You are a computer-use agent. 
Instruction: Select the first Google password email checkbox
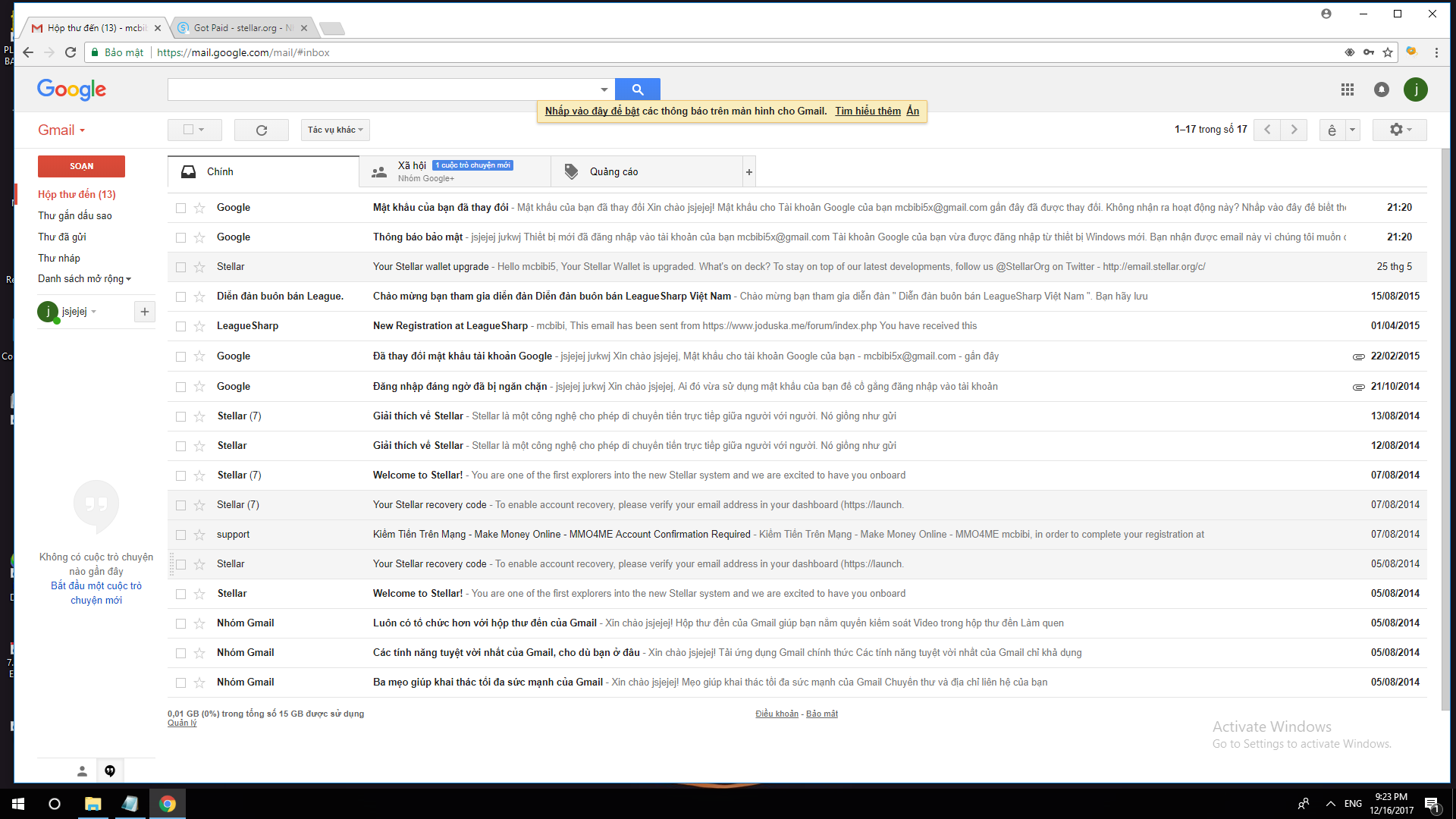tap(180, 208)
